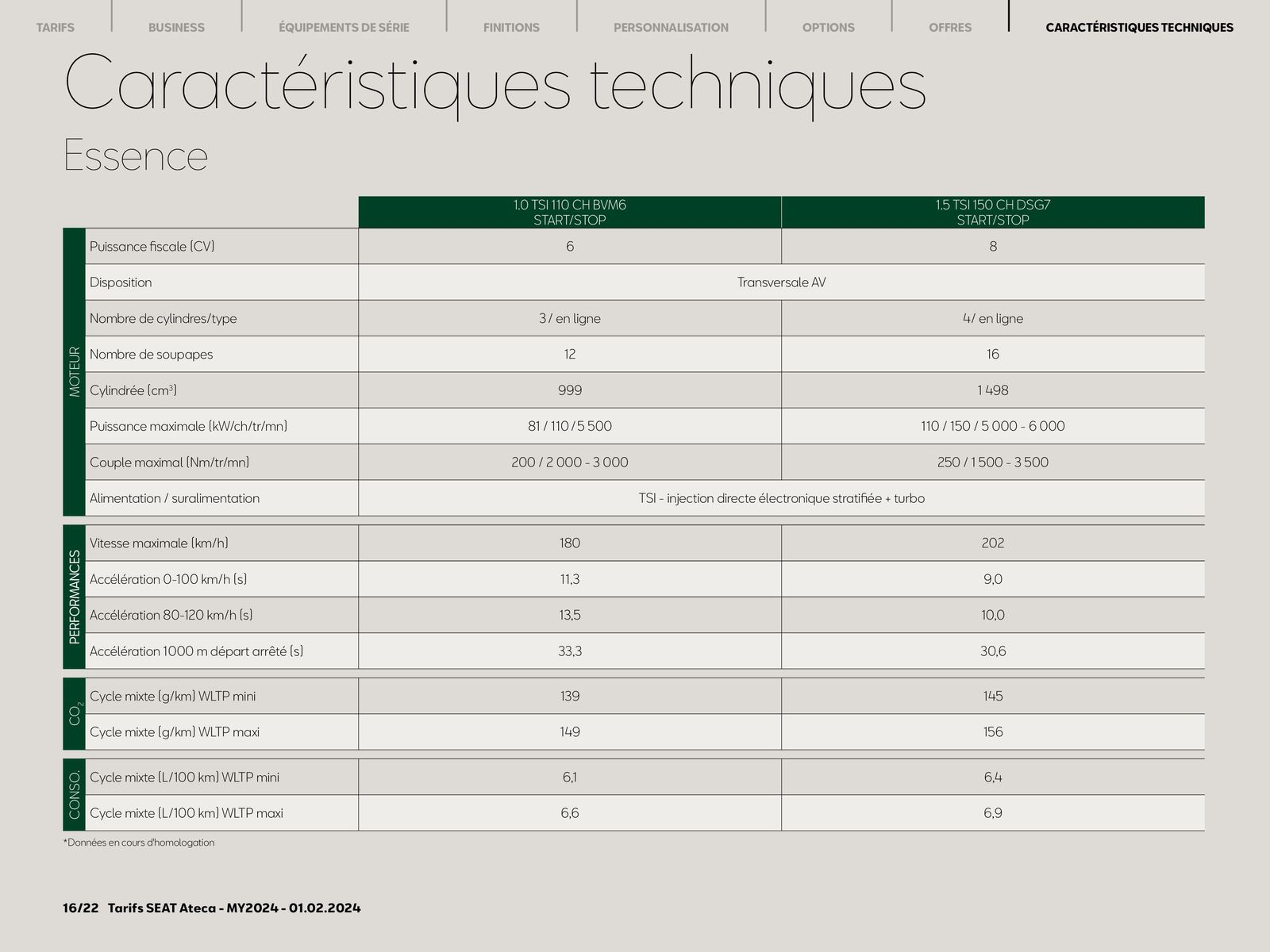
Task: Click '110 / 150 / 5 000 - 6 000' cell
Action: coord(993,426)
